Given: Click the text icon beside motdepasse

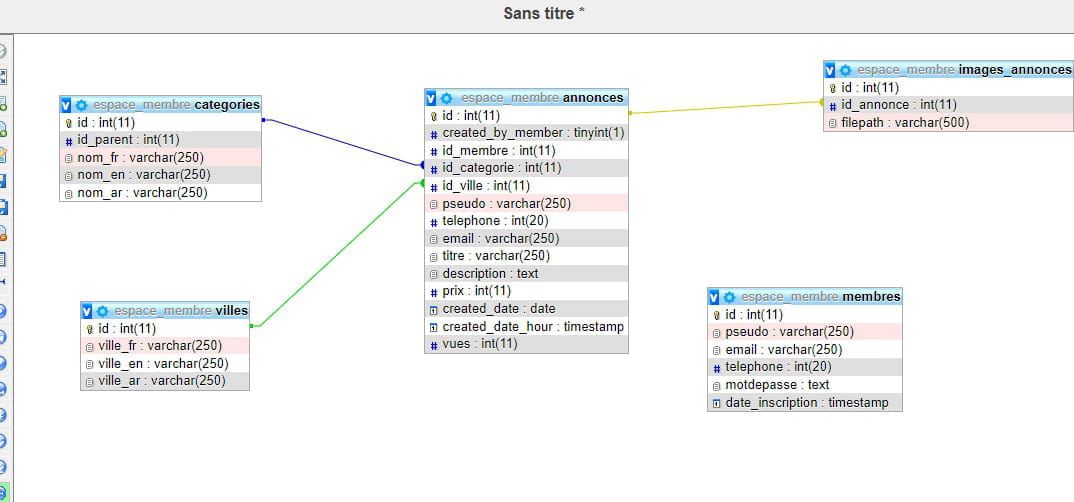Looking at the screenshot, I should click(x=716, y=386).
